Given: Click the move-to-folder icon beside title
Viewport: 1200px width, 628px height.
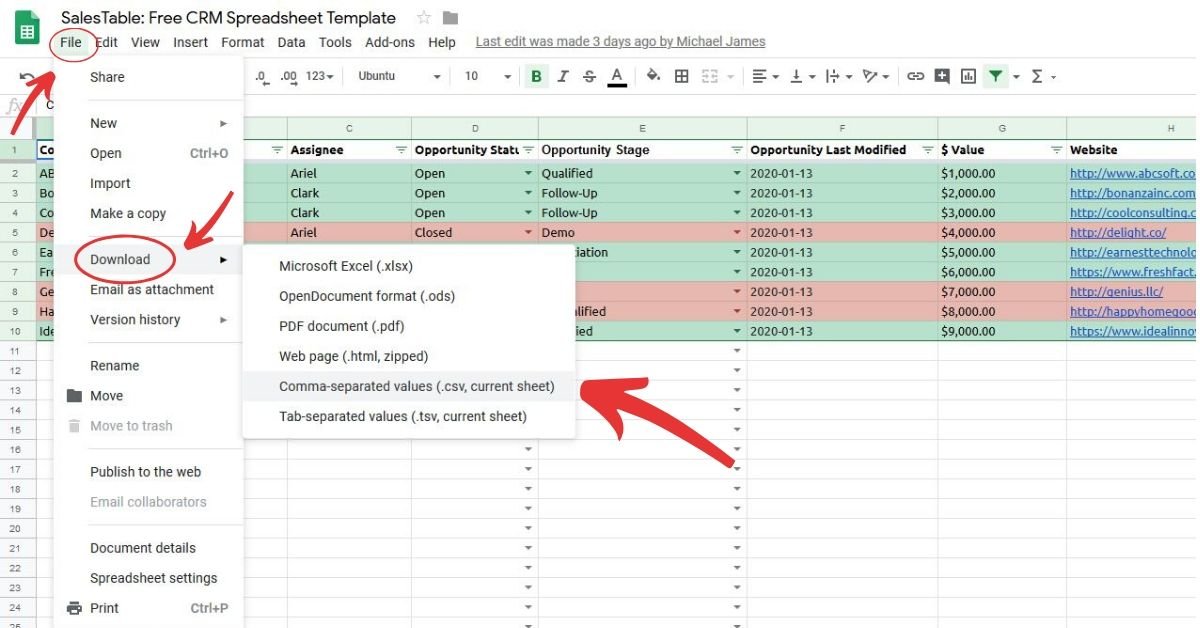Looking at the screenshot, I should (450, 18).
